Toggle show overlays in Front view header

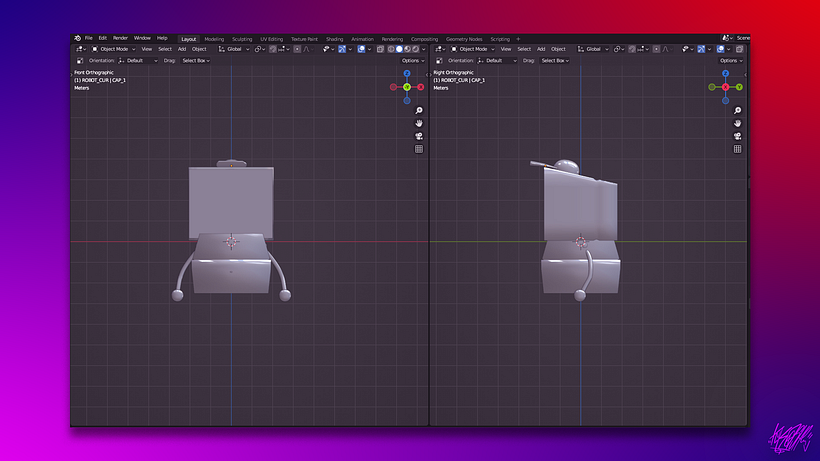[x=361, y=49]
